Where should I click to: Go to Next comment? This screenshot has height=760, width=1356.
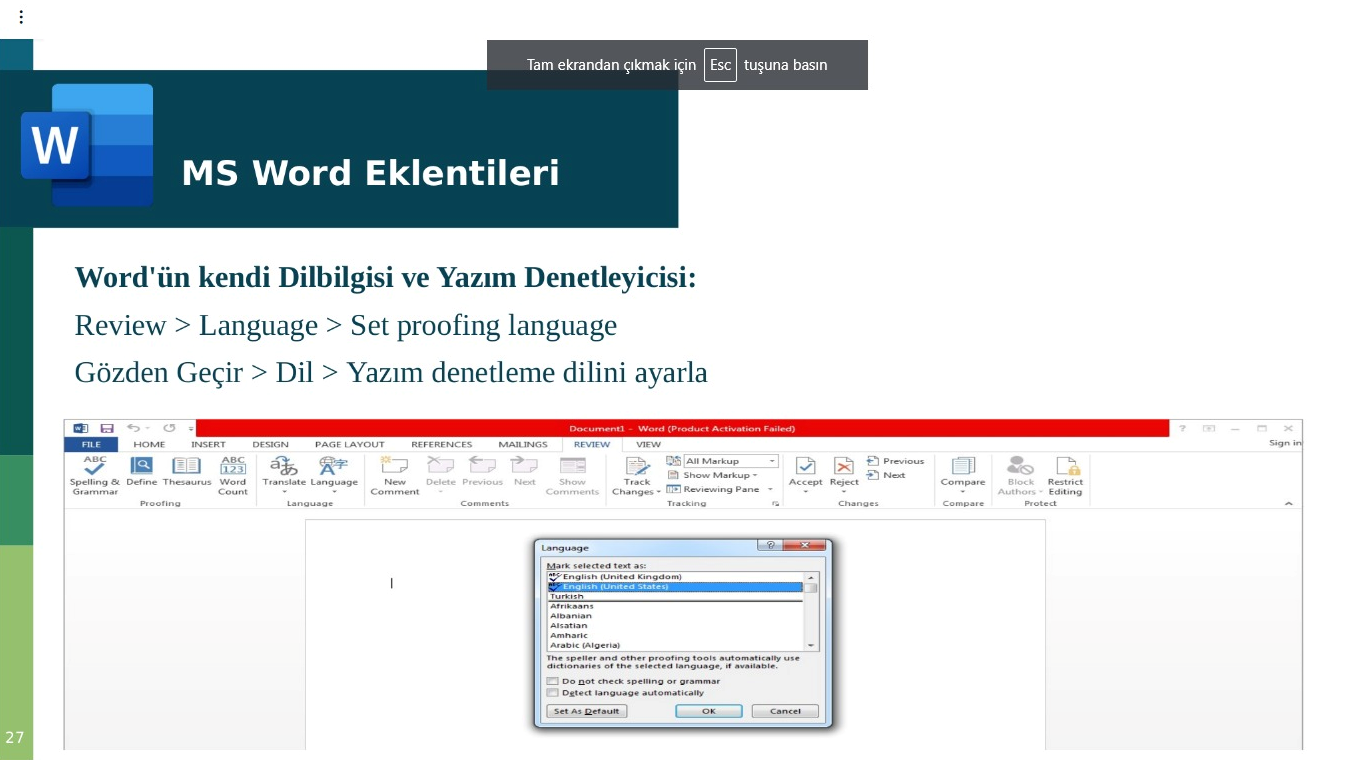525,472
